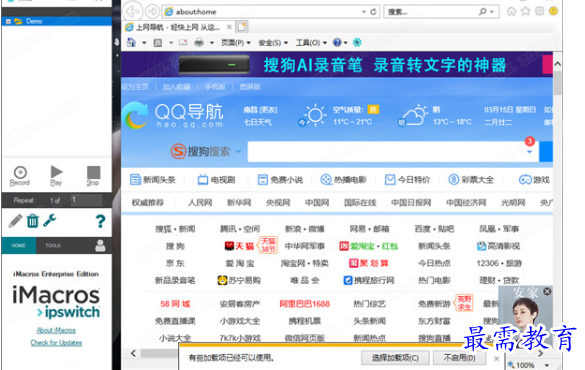Click the print icon
The width and height of the screenshot is (585, 370).
click(x=199, y=43)
